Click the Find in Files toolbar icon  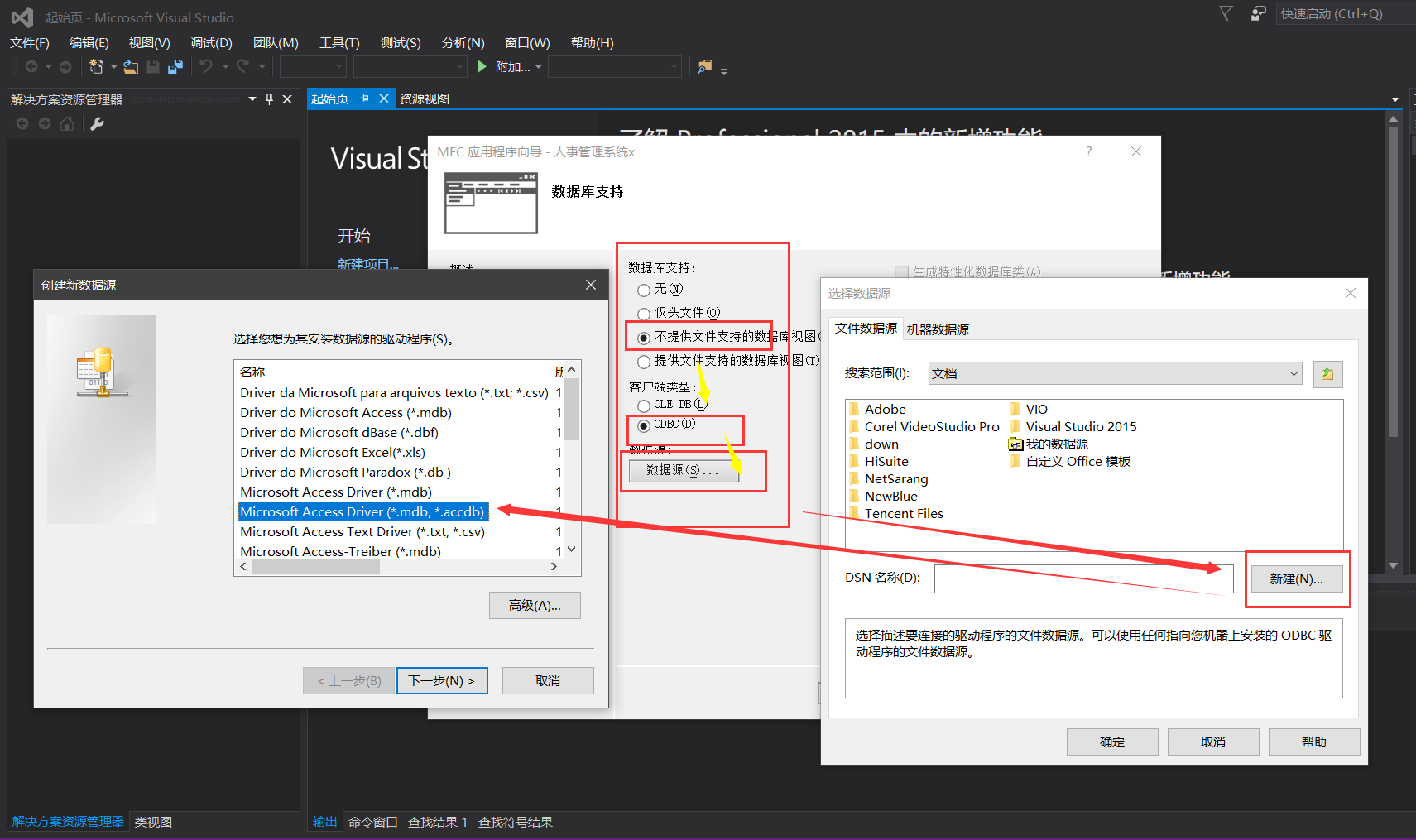pos(704,66)
